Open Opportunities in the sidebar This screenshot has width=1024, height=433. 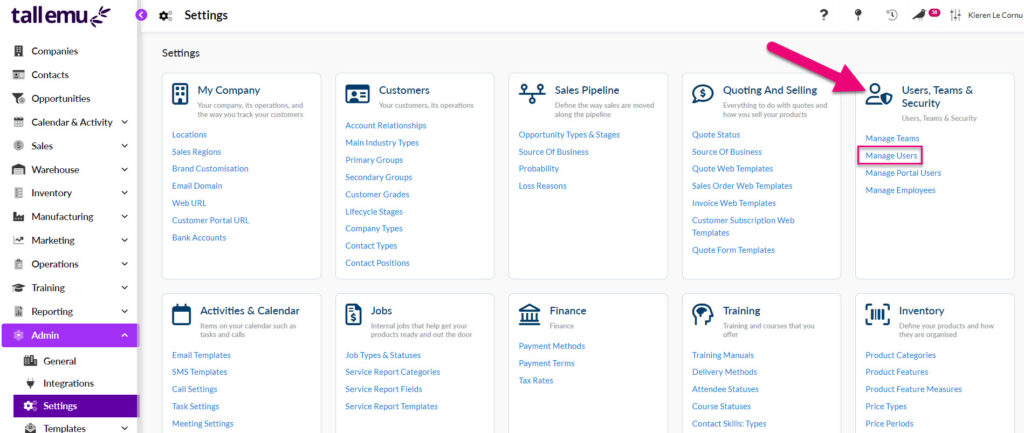click(x=61, y=99)
